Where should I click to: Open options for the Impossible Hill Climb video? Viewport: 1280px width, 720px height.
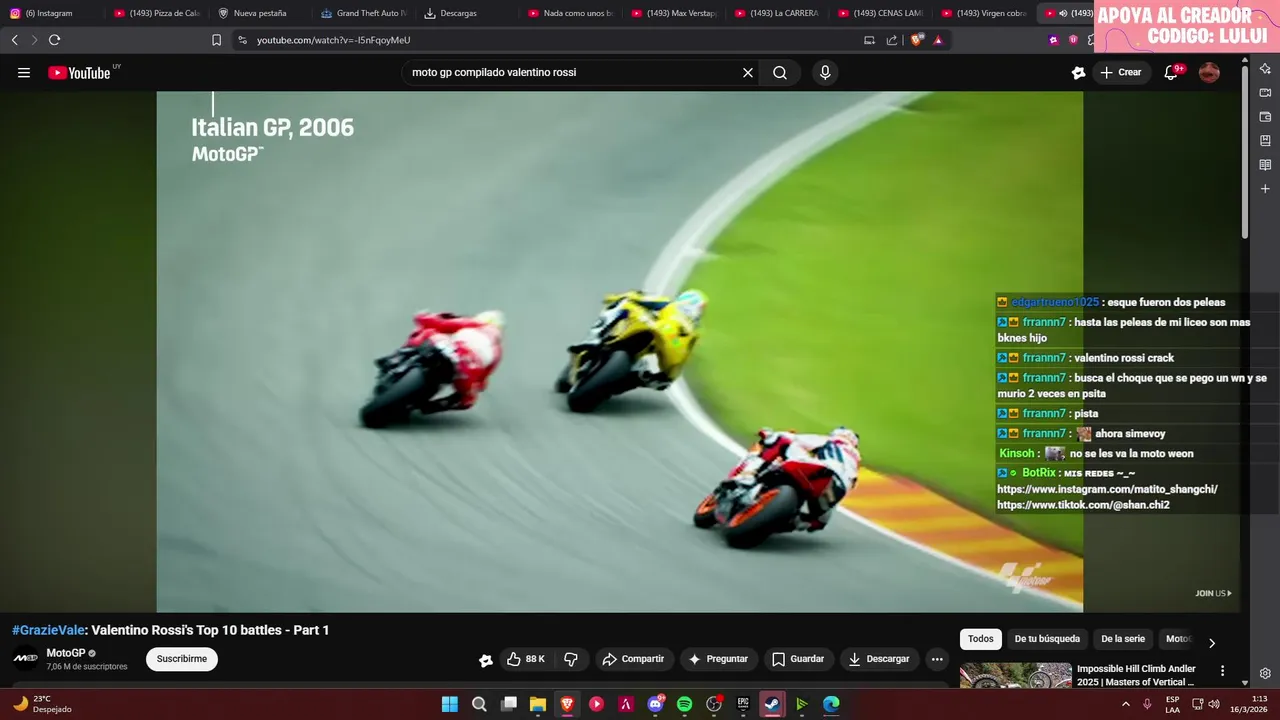click(1222, 670)
